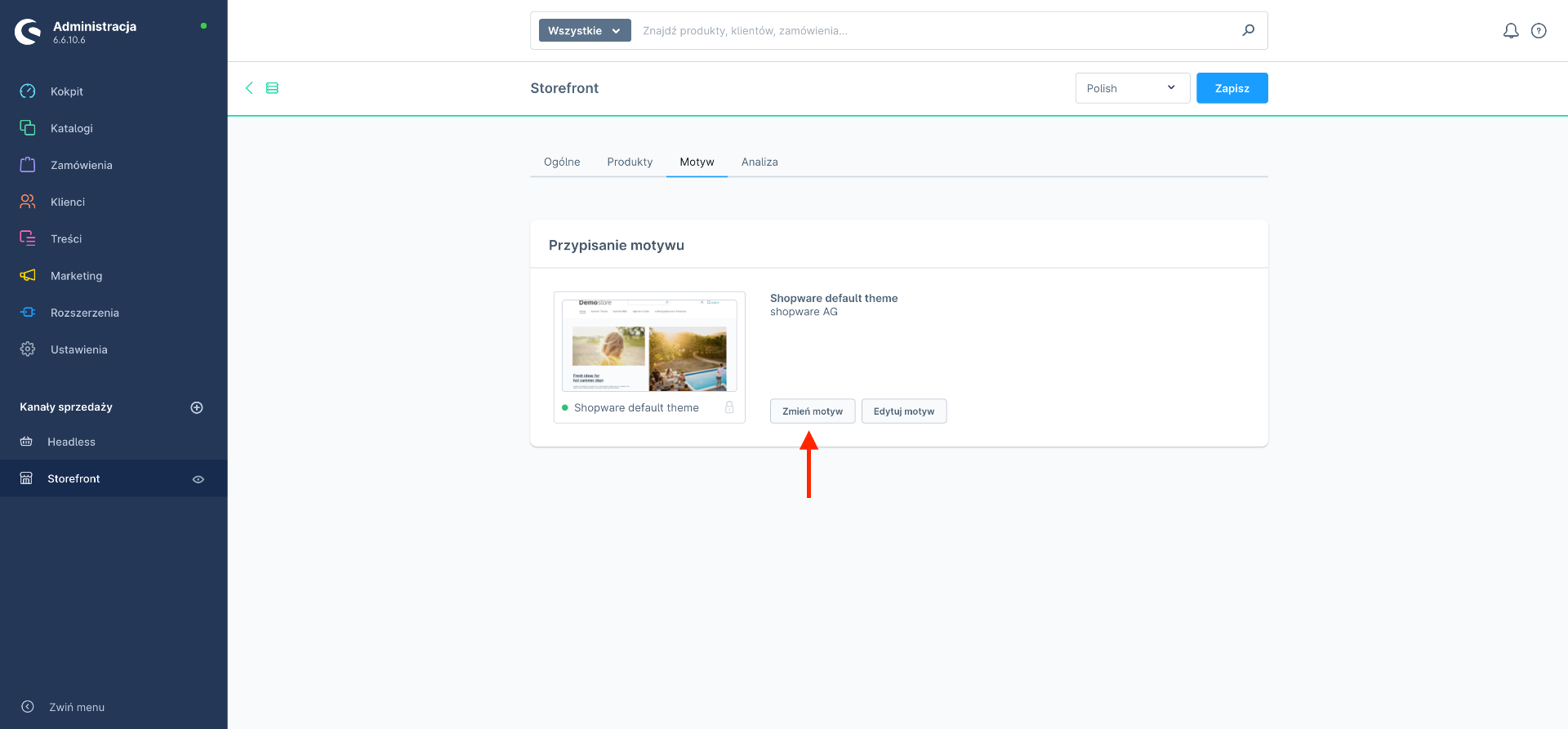Switch to the Analiza tab
This screenshot has width=1568, height=729.
(x=759, y=162)
